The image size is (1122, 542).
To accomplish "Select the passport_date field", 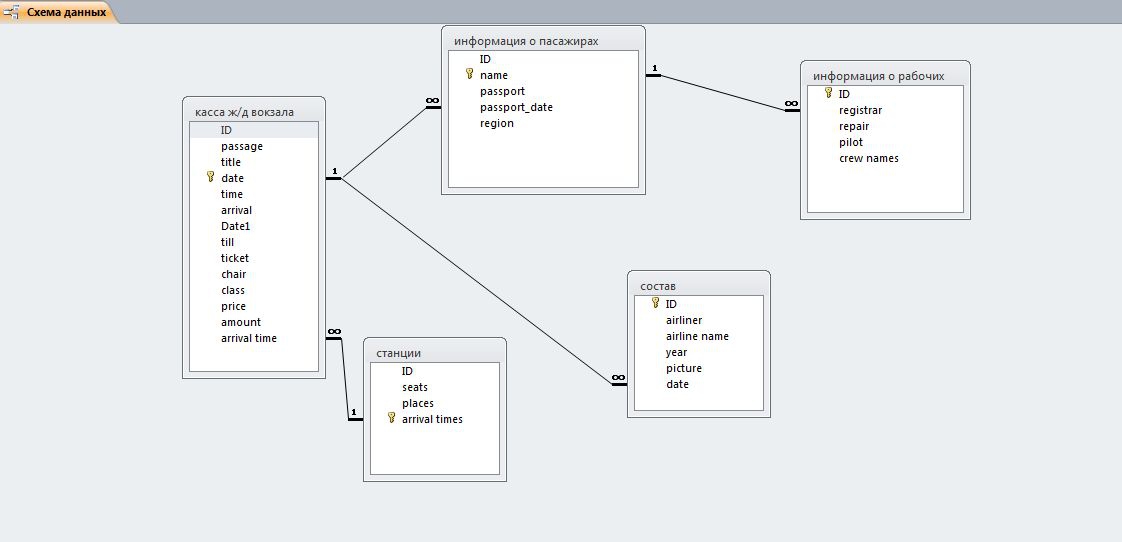I will (x=516, y=107).
